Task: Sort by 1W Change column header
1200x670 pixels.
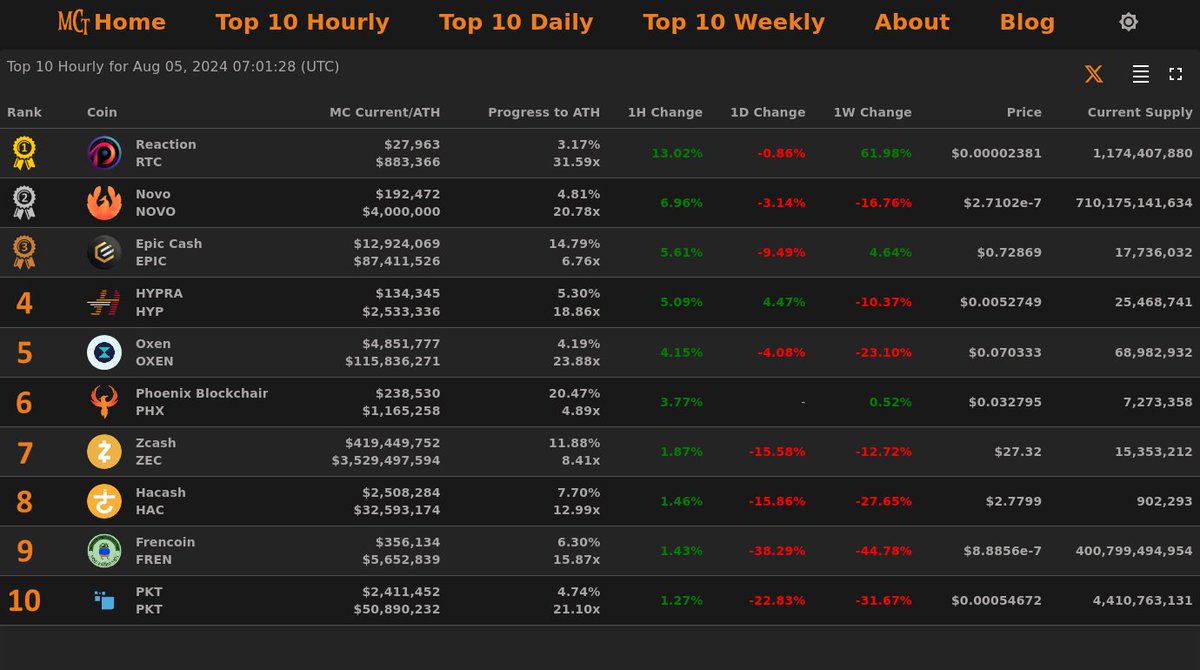Action: 873,113
